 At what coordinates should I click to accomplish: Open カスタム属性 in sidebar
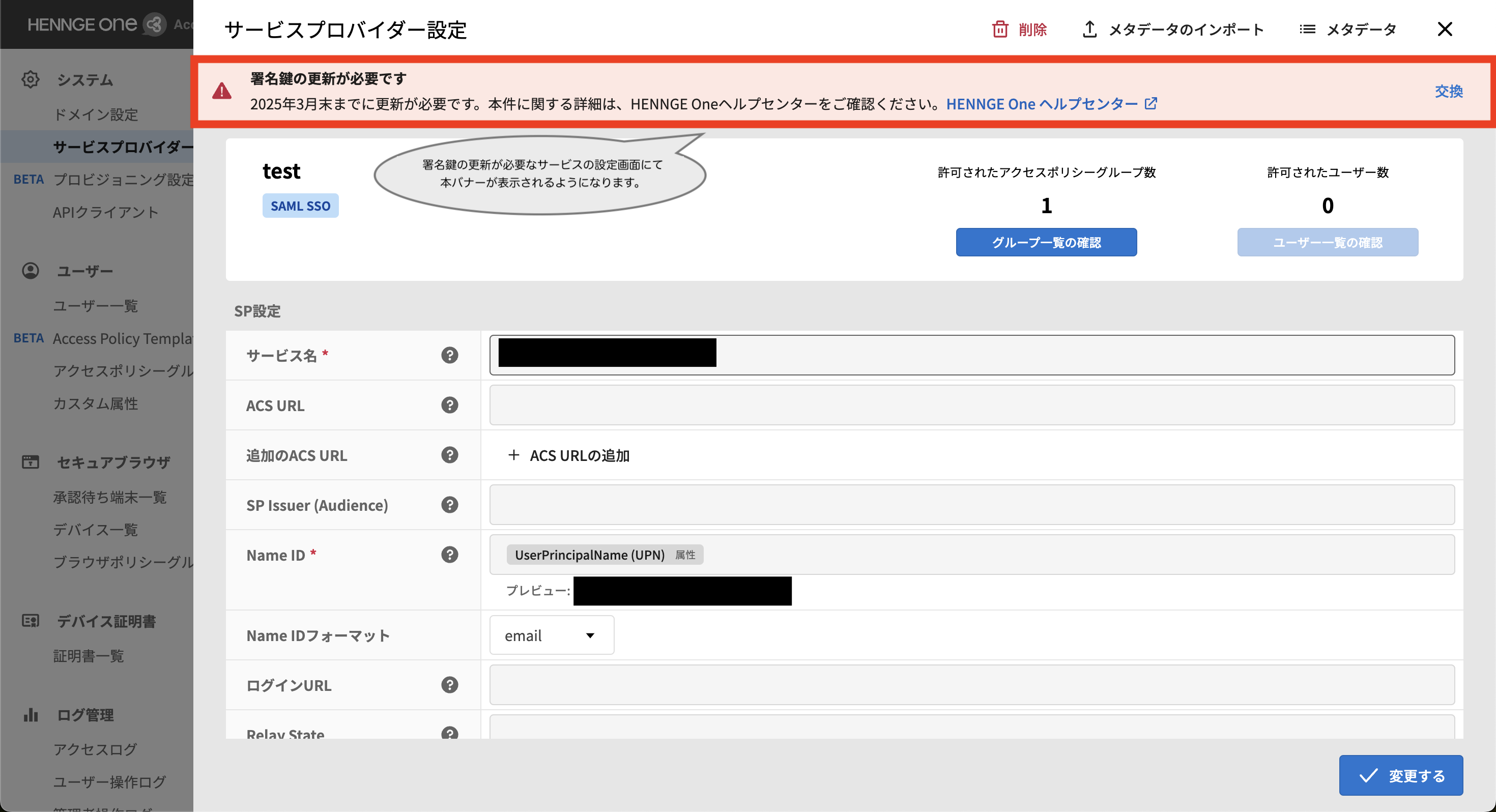click(x=96, y=403)
